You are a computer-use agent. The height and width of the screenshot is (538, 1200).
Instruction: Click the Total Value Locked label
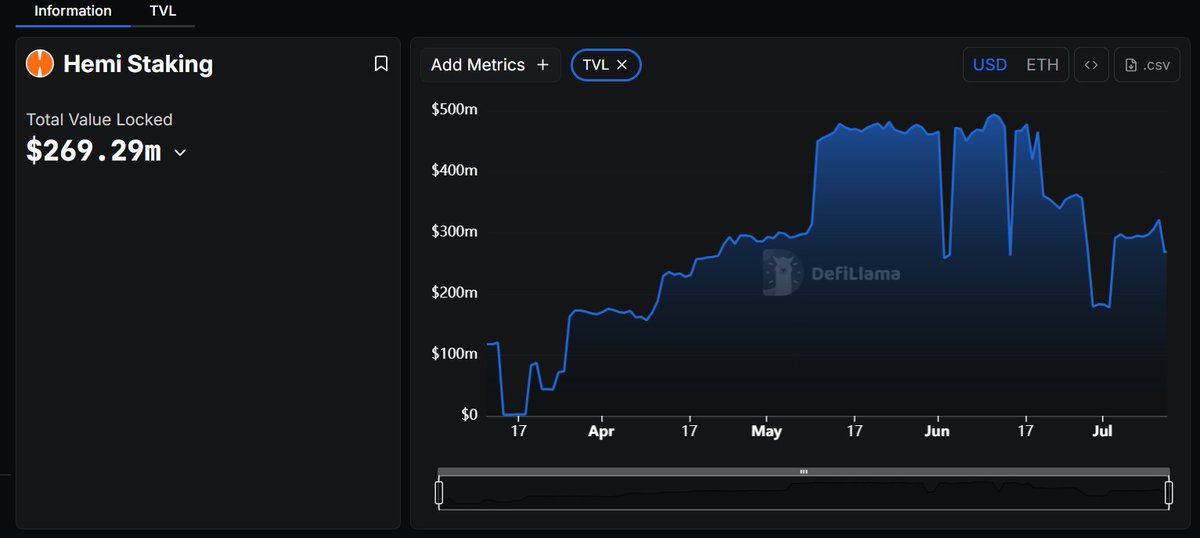pyautogui.click(x=99, y=119)
